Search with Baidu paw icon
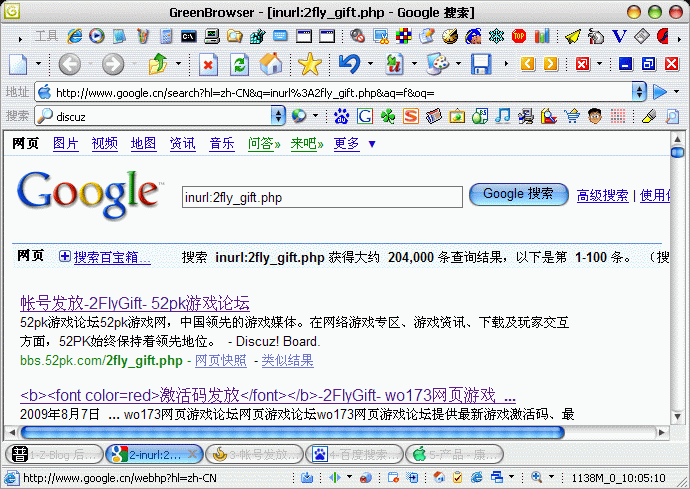Screen dimensions: 690x489 tap(341, 116)
